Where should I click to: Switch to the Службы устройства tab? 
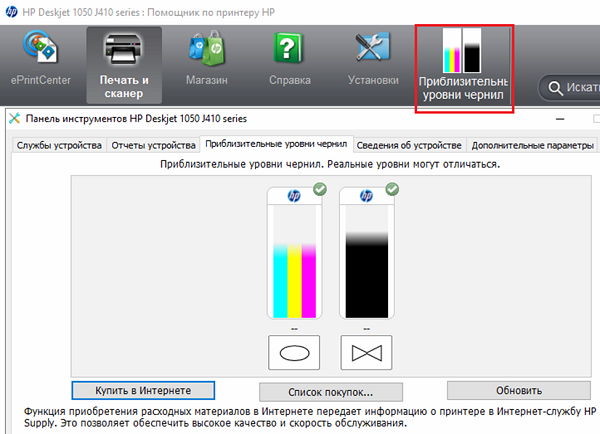[60, 145]
